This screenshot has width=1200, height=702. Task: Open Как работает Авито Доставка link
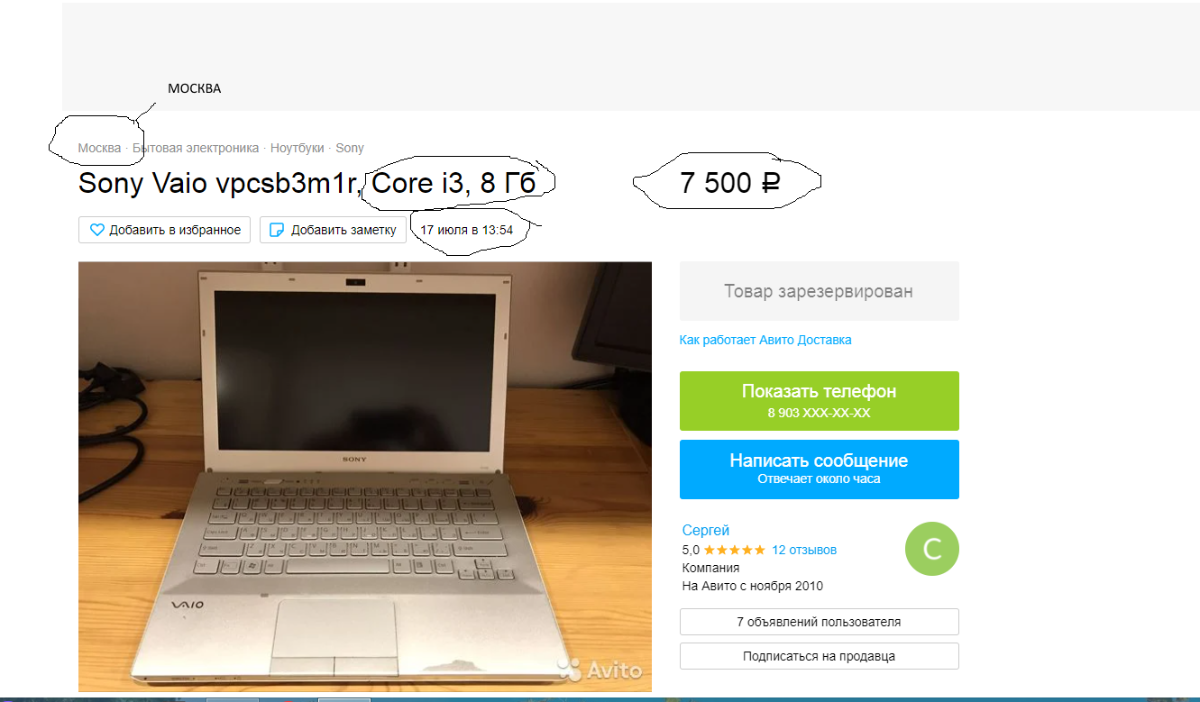tap(765, 340)
